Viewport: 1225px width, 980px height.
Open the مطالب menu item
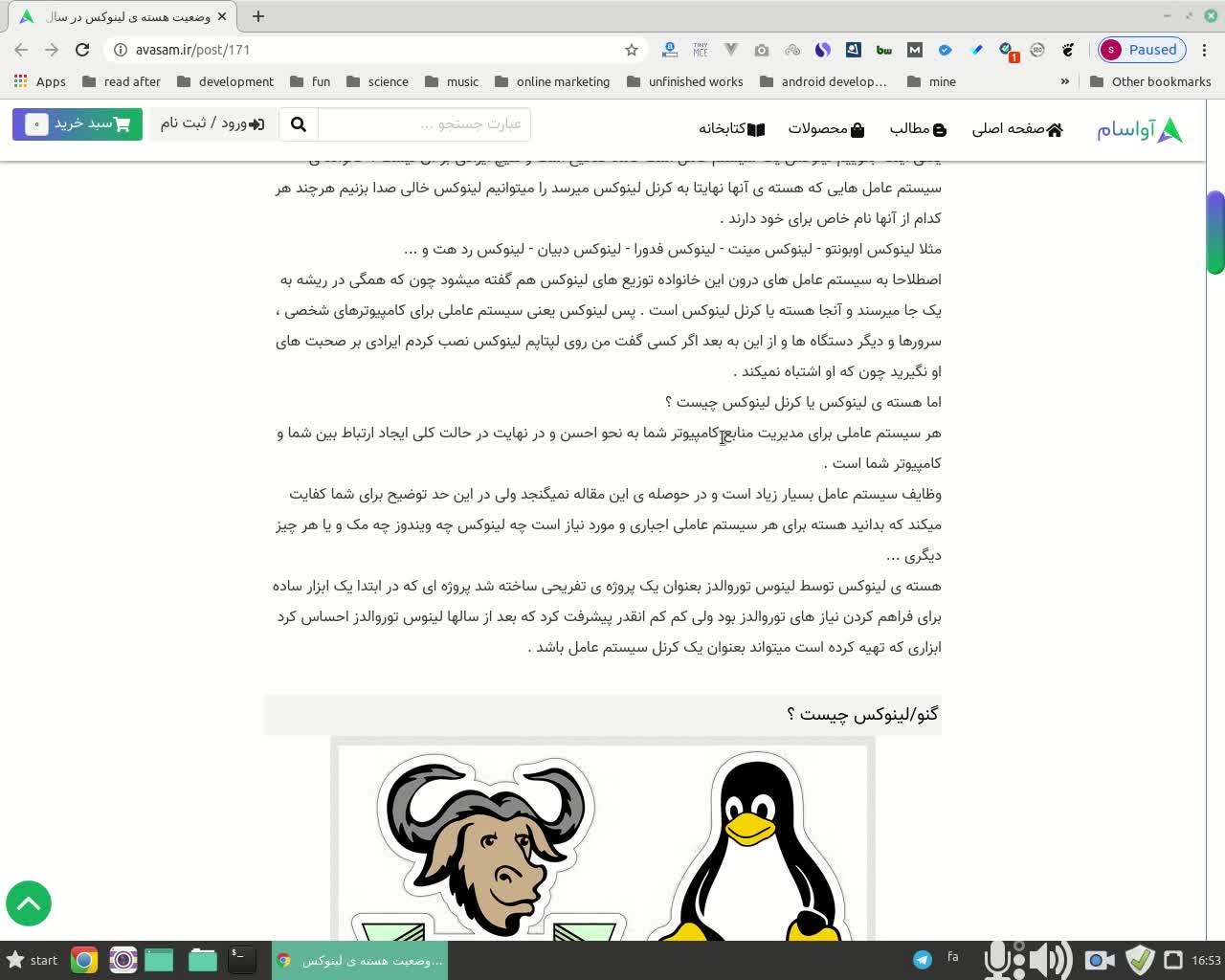pyautogui.click(x=918, y=129)
